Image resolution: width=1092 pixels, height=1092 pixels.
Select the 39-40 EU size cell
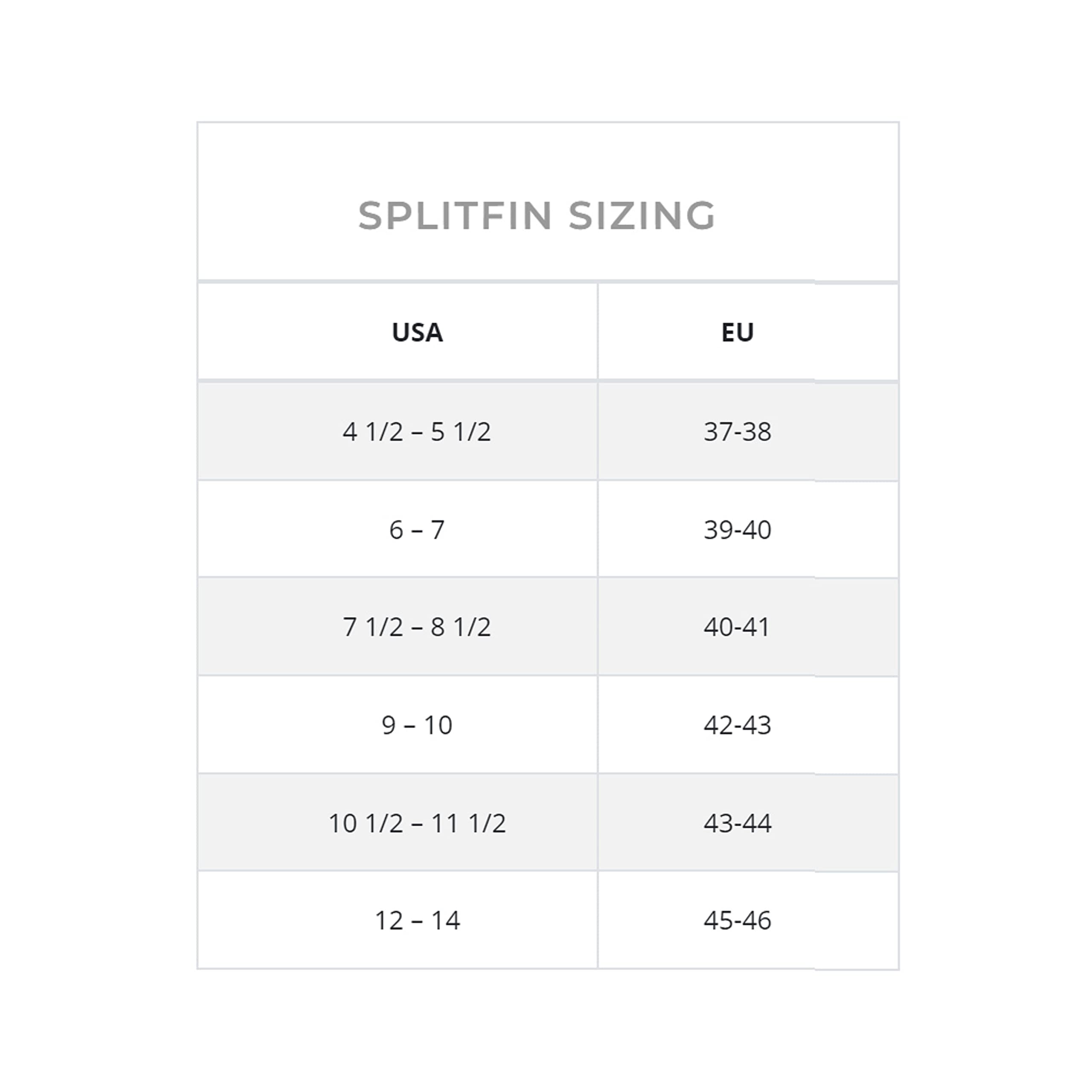pos(748,529)
